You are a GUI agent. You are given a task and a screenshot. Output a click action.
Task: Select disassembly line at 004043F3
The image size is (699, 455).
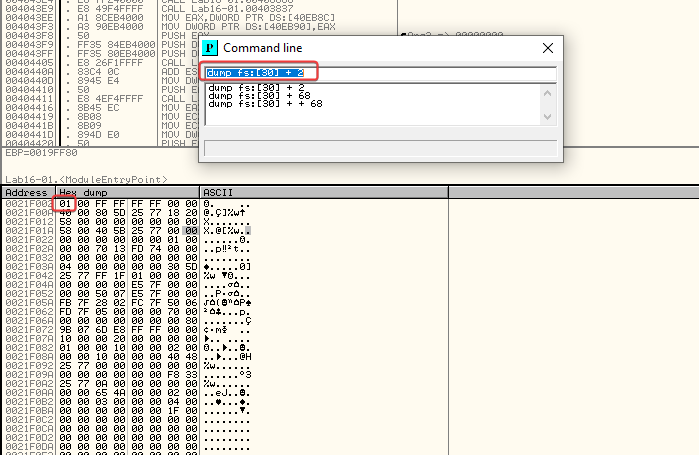click(x=29, y=27)
